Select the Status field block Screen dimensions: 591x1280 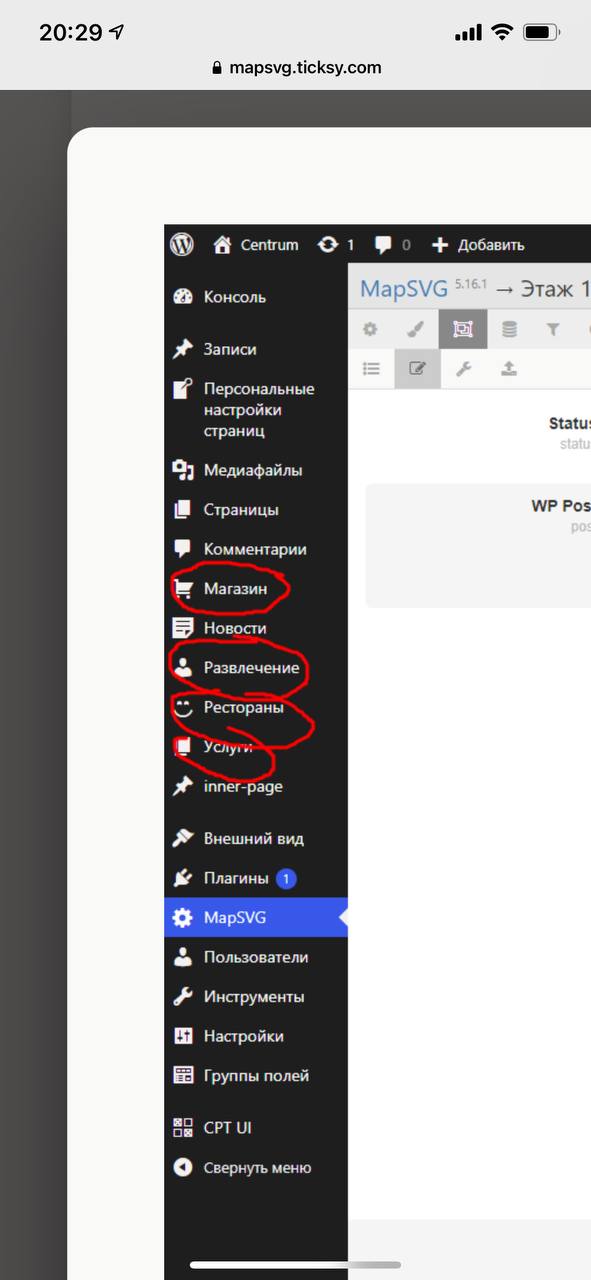tap(478, 433)
